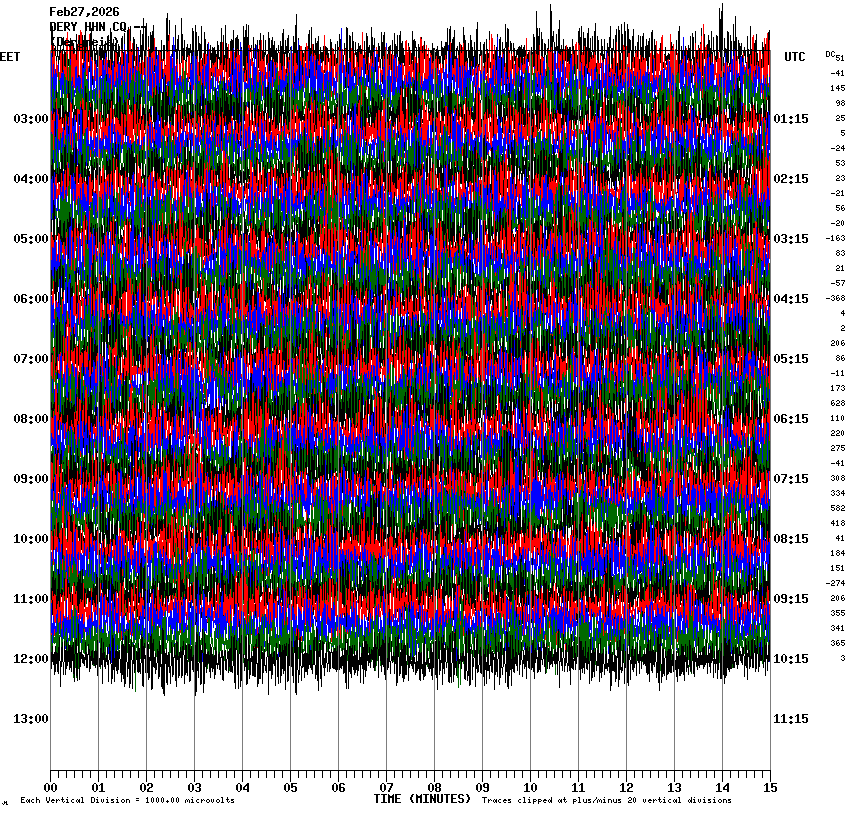Screen dimensions: 850x814
Task: Click the 12:00 EET time label
Action: tap(30, 659)
